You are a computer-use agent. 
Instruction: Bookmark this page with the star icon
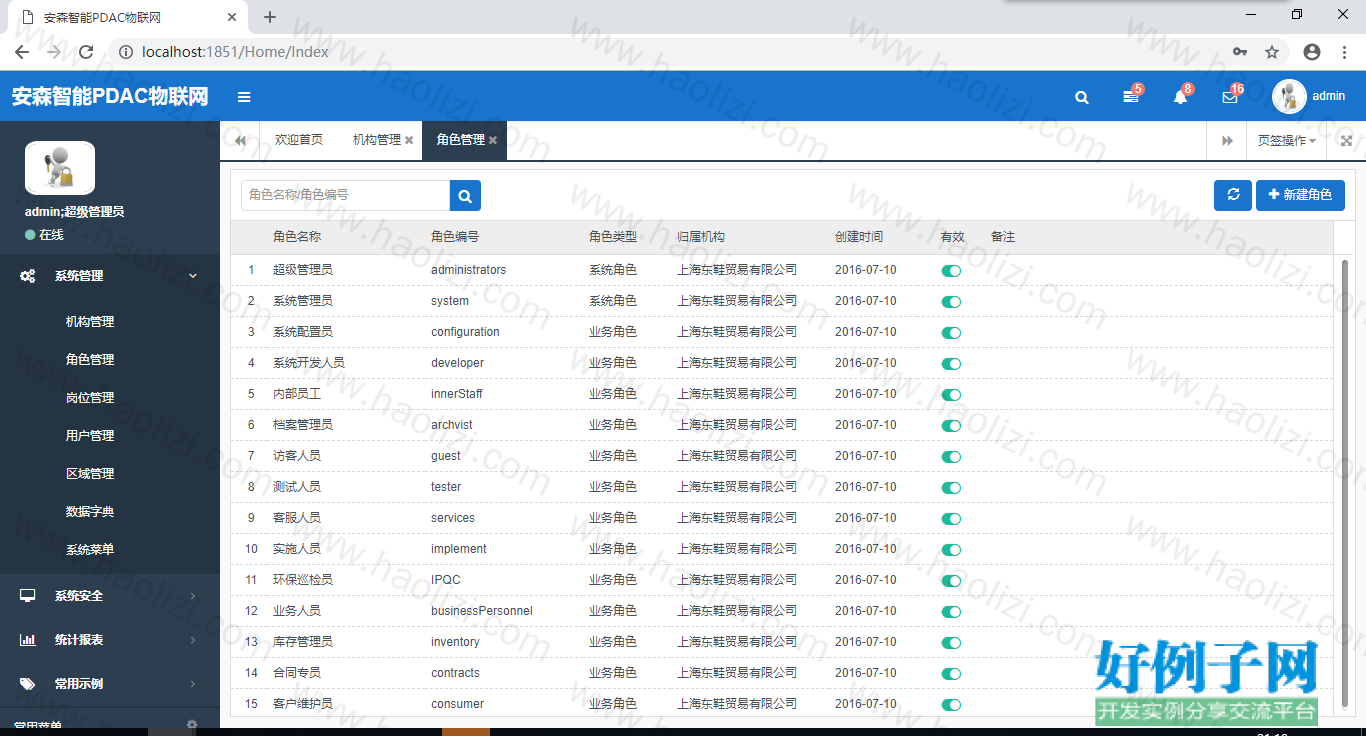[x=1272, y=52]
